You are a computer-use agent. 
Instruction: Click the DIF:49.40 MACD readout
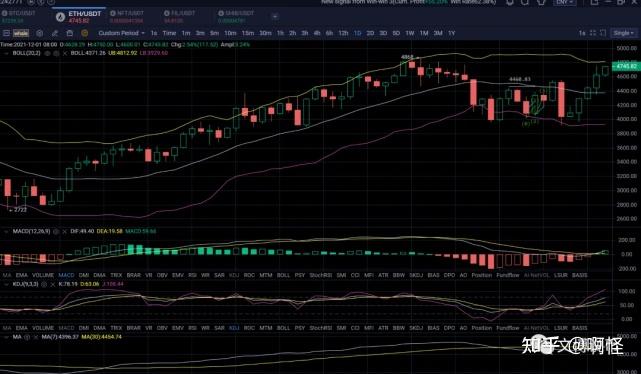coord(82,232)
